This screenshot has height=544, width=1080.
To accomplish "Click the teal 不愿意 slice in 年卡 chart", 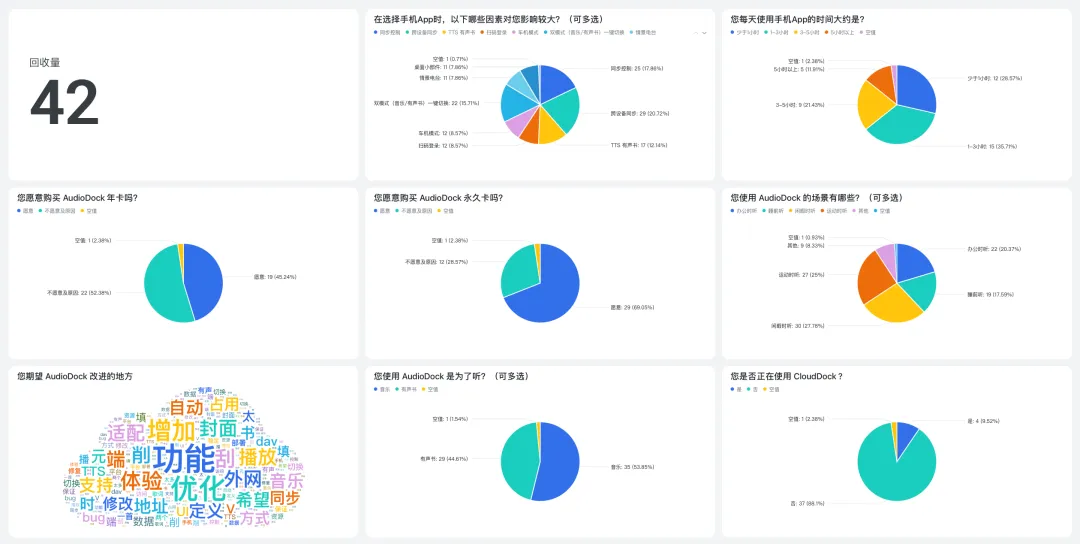I will tap(164, 284).
